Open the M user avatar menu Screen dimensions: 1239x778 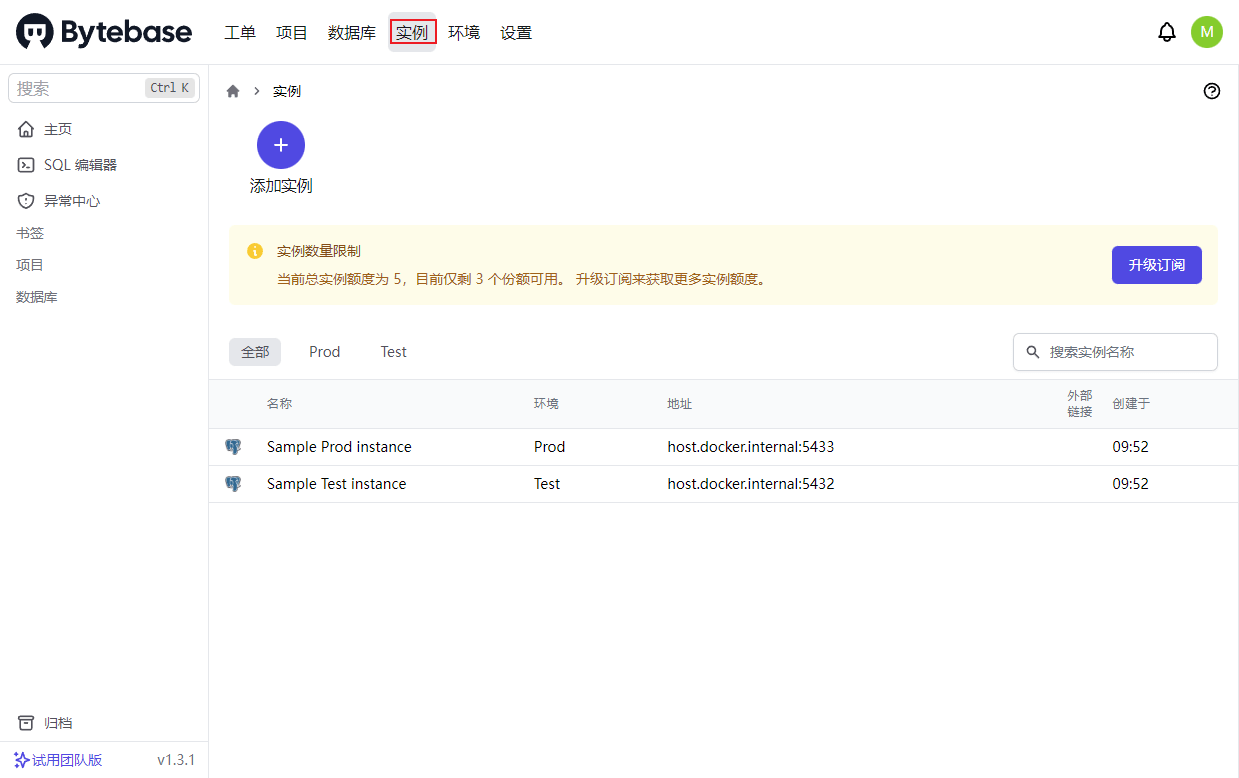[1207, 32]
